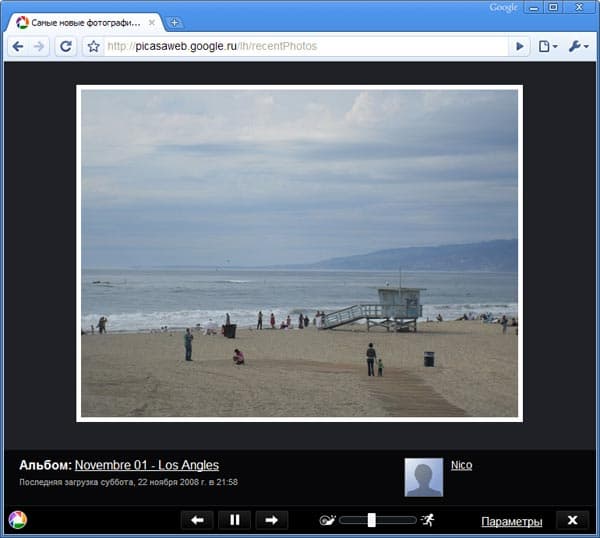
Task: Close the Picasa browser tab
Action: pos(152,23)
